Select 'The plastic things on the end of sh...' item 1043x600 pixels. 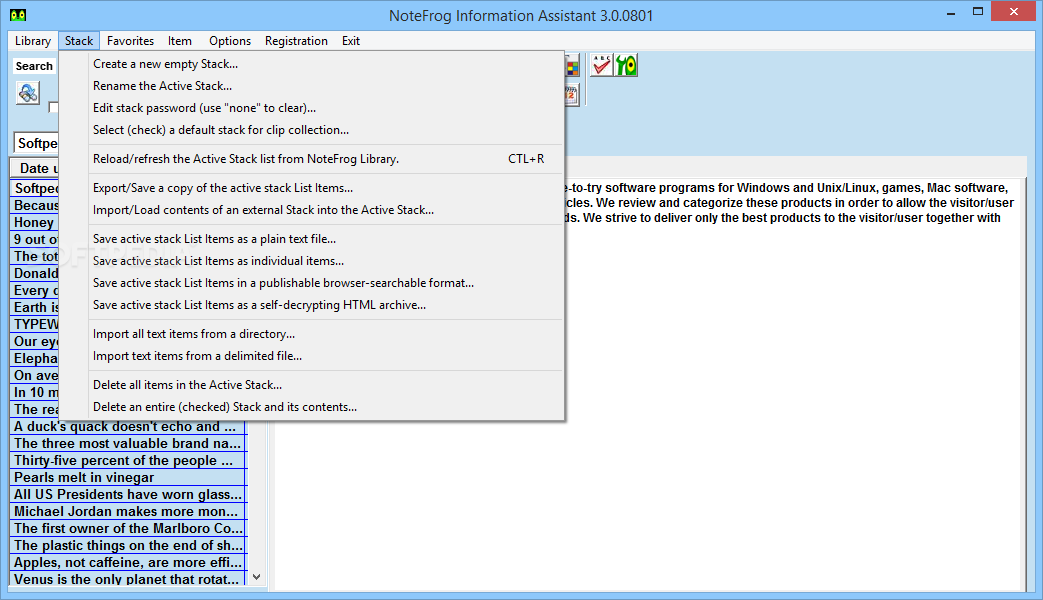128,545
